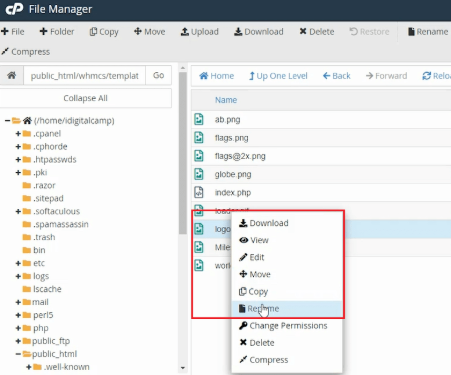The height and width of the screenshot is (375, 451).
Task: Expand the etc folder
Action: (x=18, y=263)
